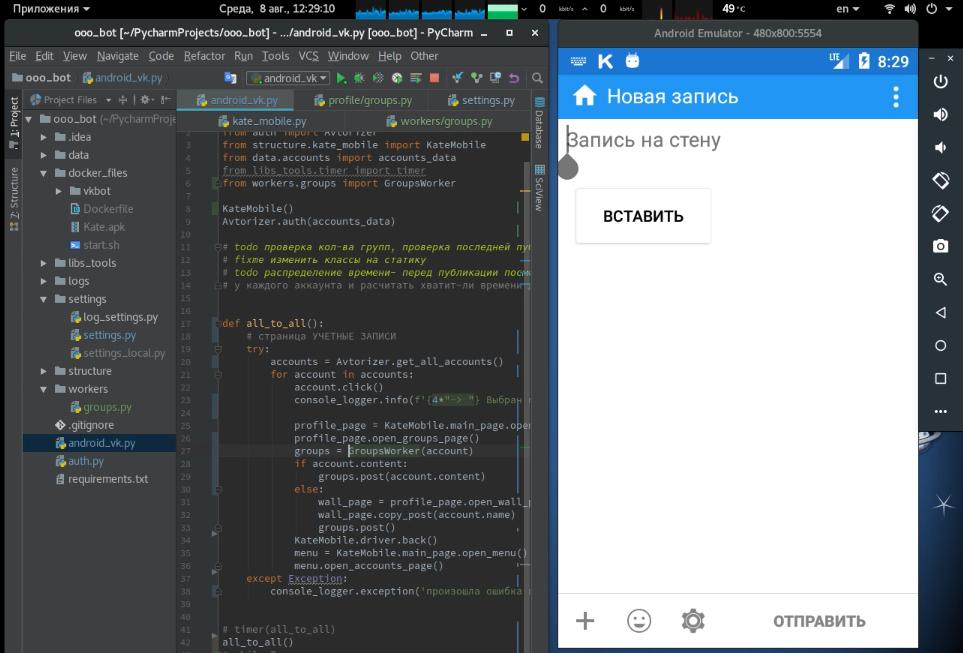The image size is (963, 653).
Task: Collapse the docker_files folder
Action: click(44, 173)
